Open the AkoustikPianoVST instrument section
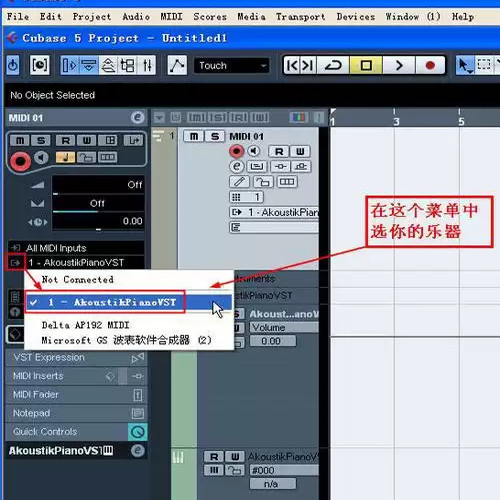Image resolution: width=500 pixels, height=500 pixels. pyautogui.click(x=76, y=451)
